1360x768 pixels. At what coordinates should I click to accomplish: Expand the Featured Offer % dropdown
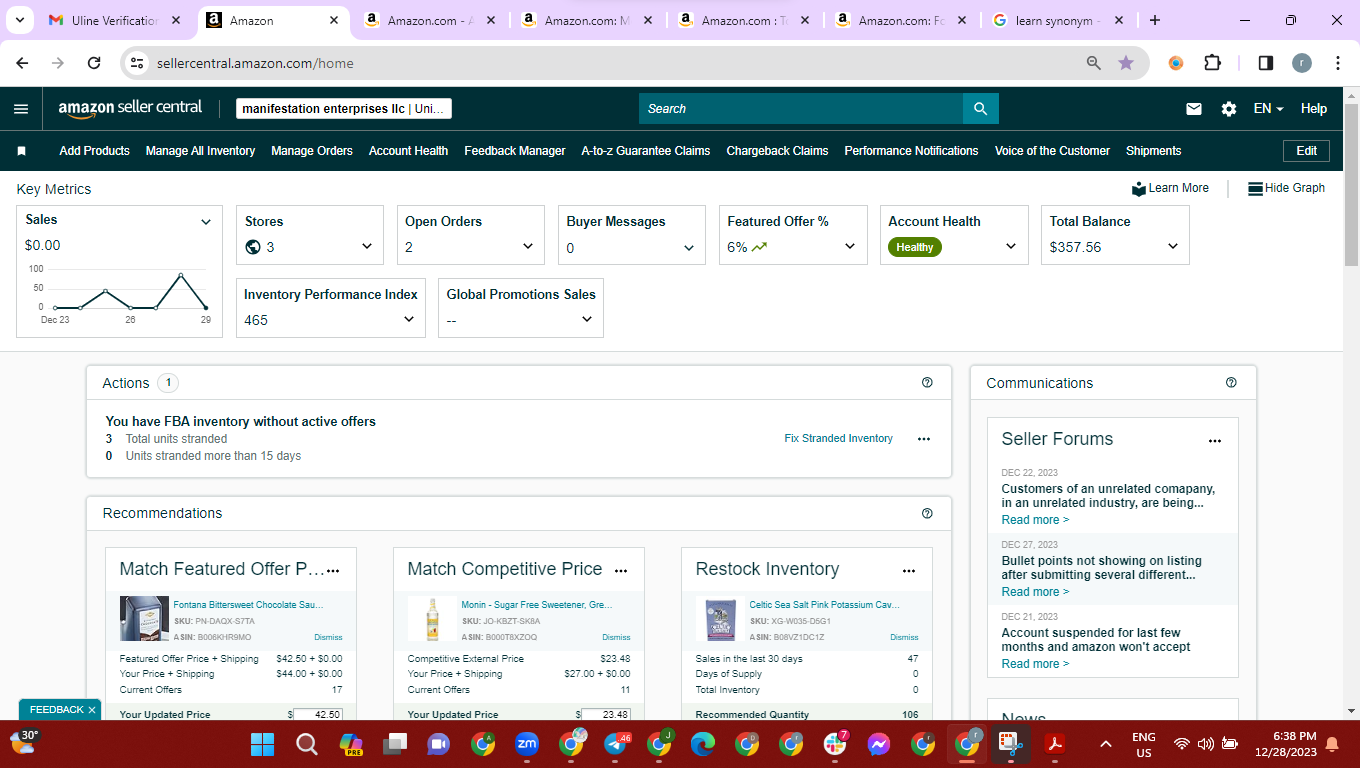click(850, 247)
